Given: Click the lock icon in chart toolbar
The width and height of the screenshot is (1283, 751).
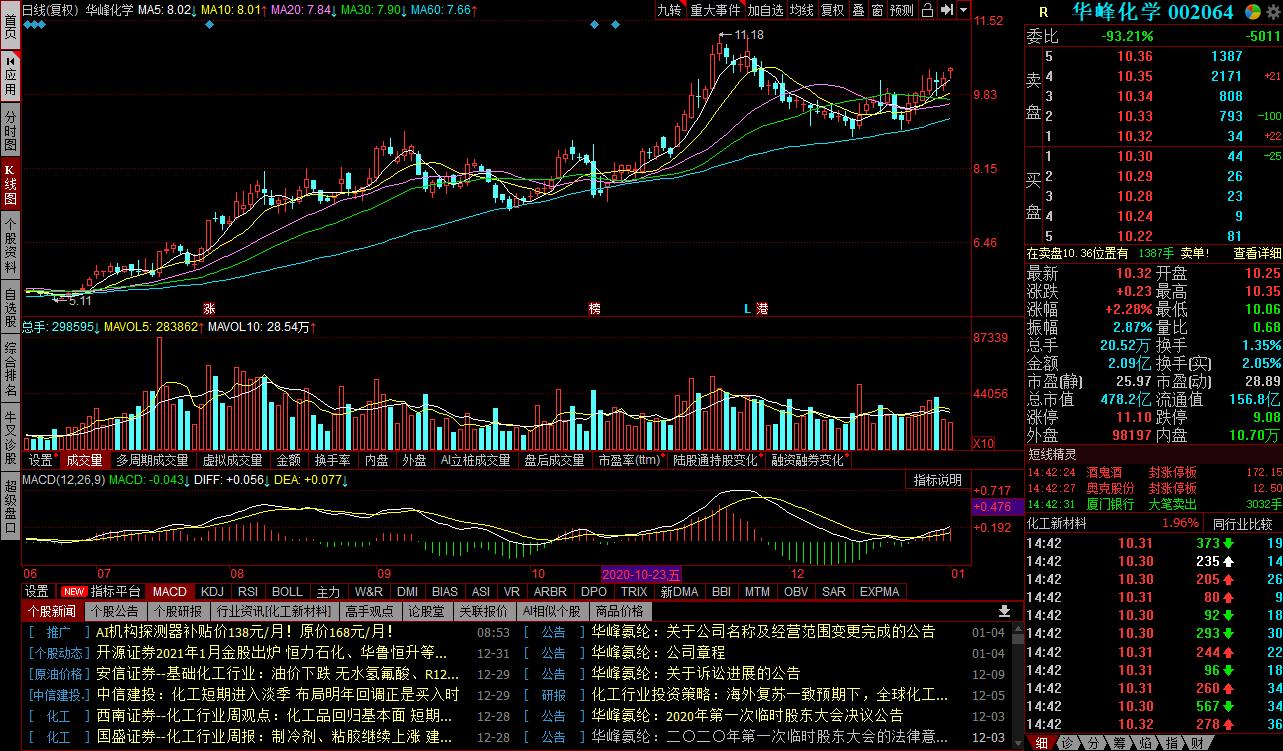Looking at the screenshot, I should pos(927,10).
